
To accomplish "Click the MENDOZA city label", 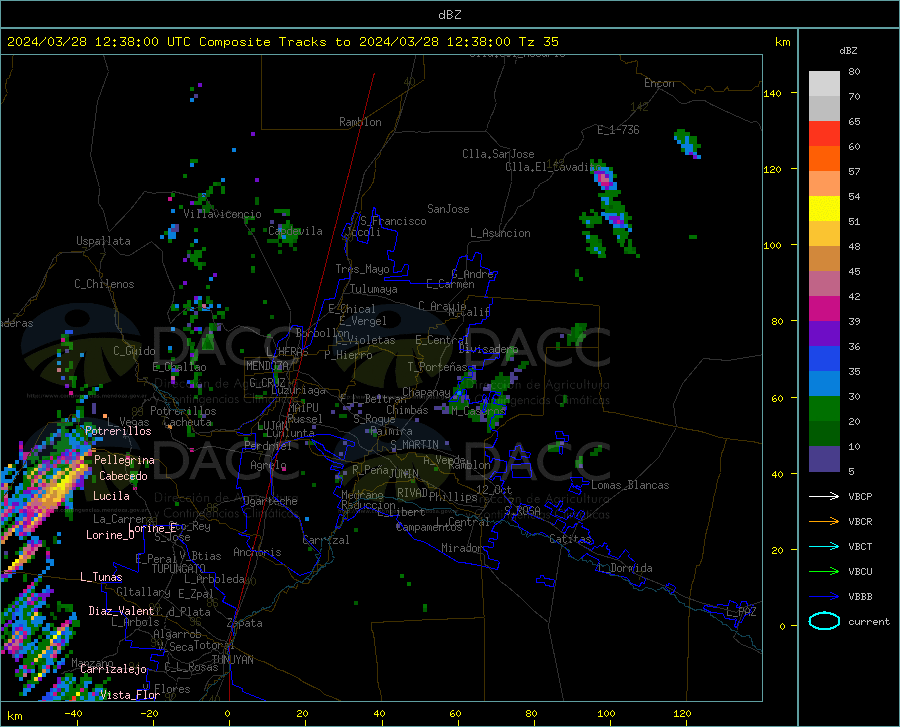I will coord(267,366).
